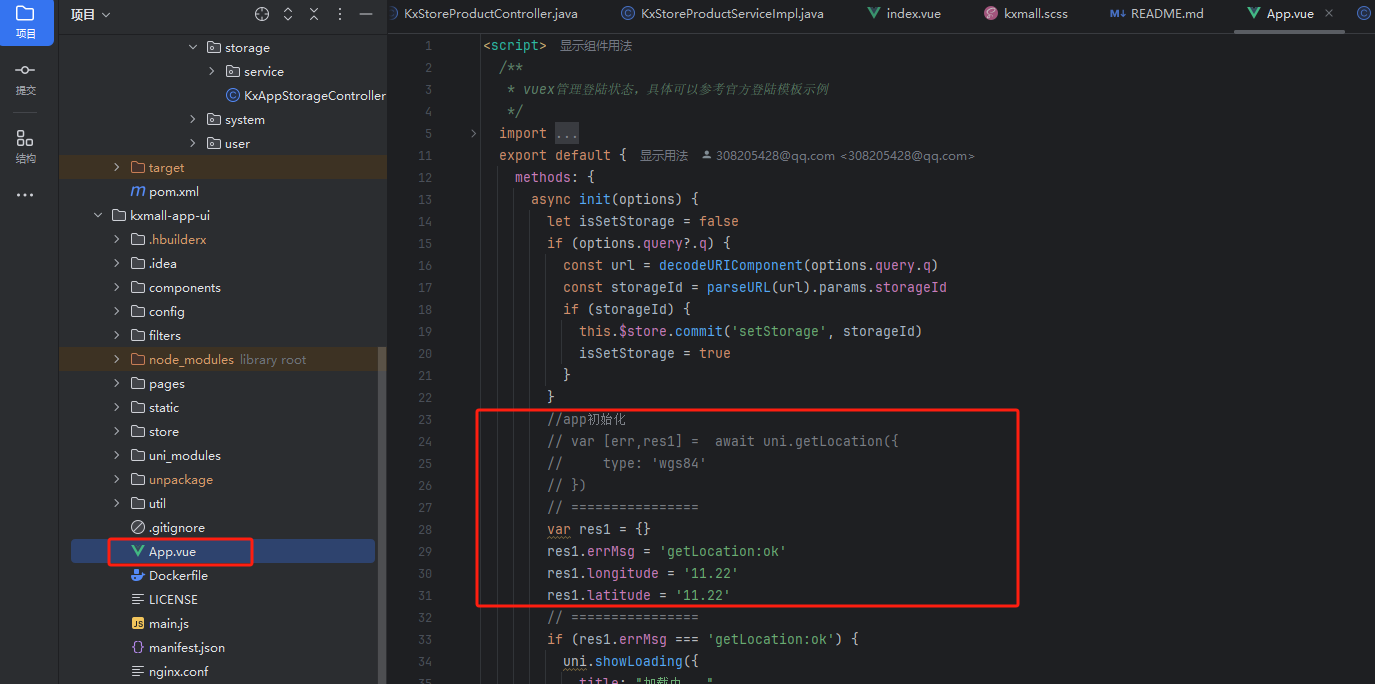Click Expand All icon in project panel
1375x684 pixels.
[x=288, y=14]
